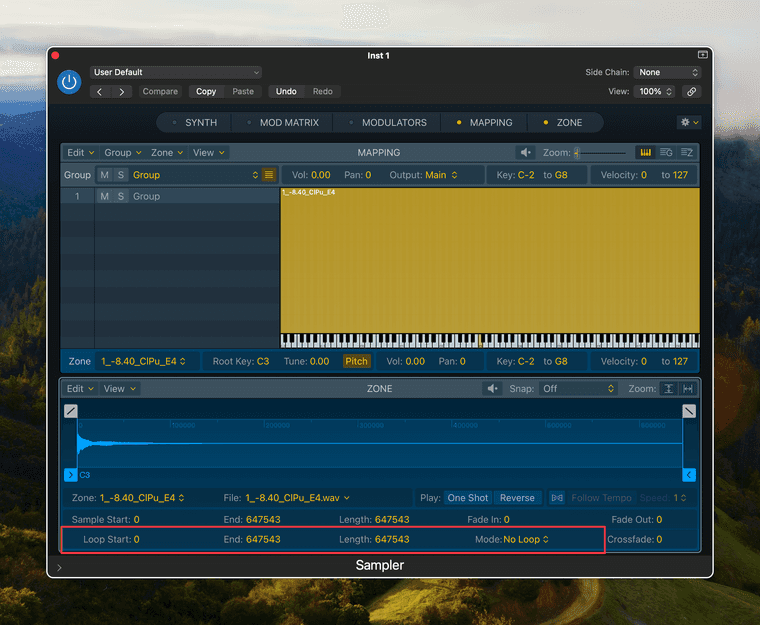Screen dimensions: 760x625
Task: Click the blue sample start marker arrow
Action: (x=70, y=475)
